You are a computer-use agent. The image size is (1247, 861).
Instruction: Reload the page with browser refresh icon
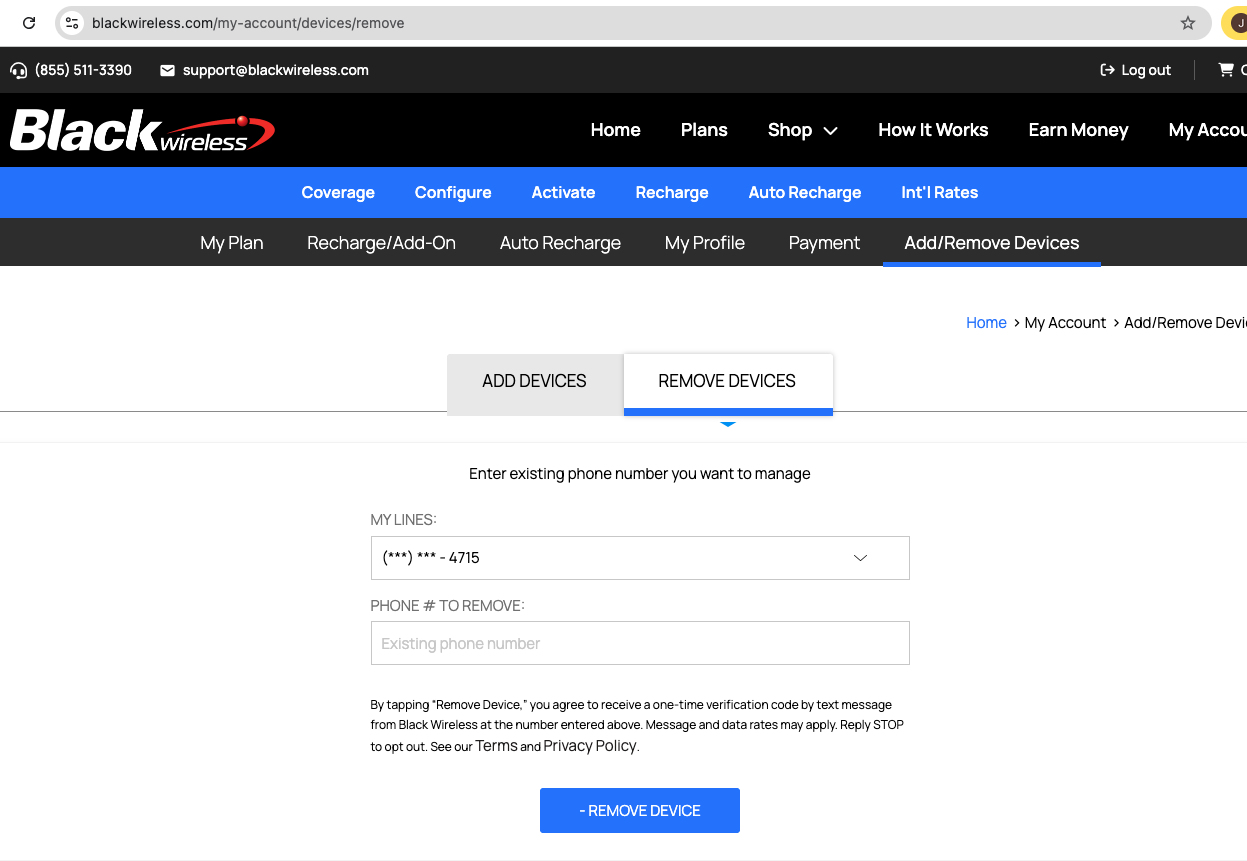pyautogui.click(x=29, y=22)
